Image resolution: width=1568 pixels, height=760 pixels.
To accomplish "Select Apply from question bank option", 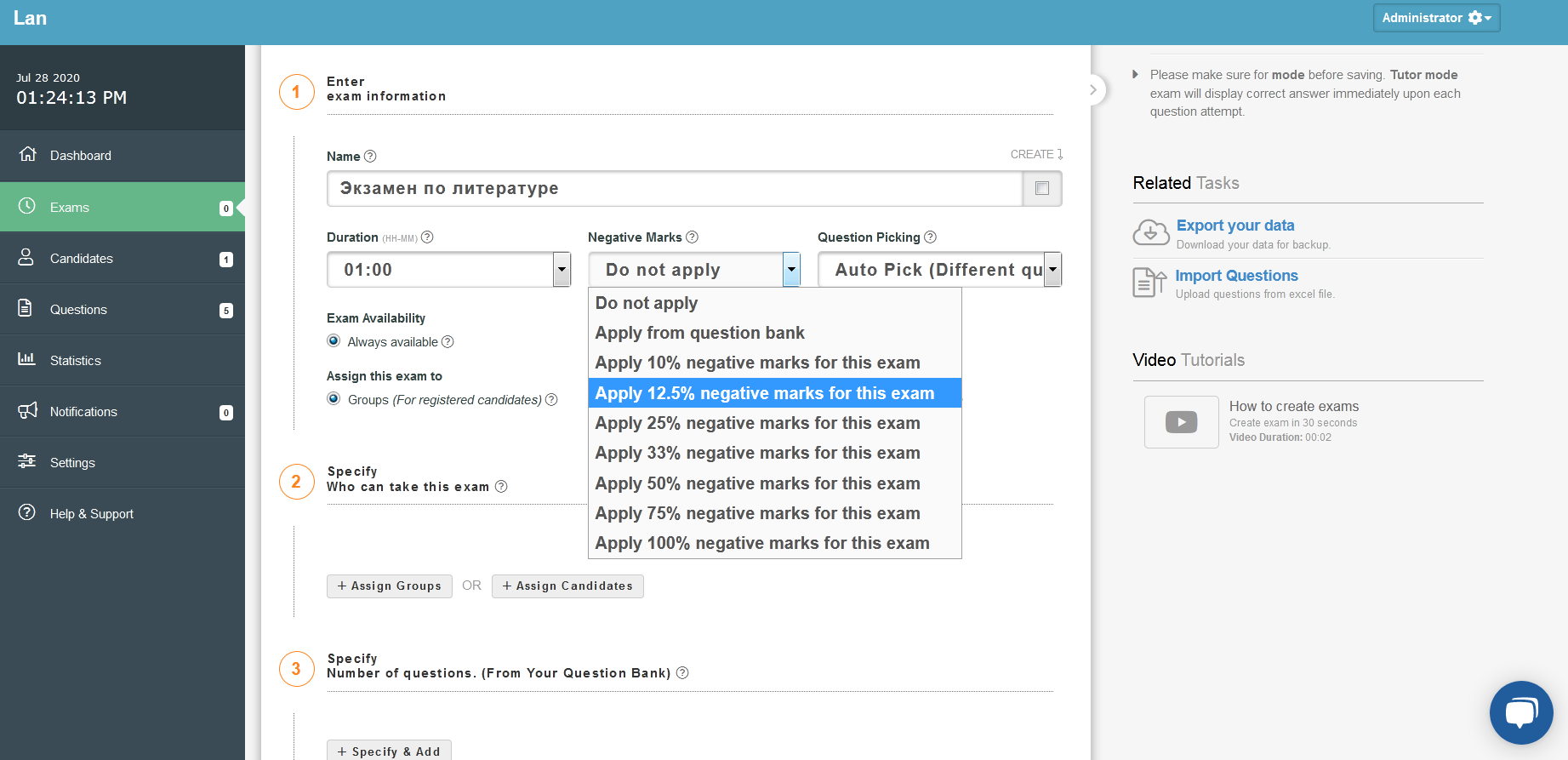I will [699, 333].
